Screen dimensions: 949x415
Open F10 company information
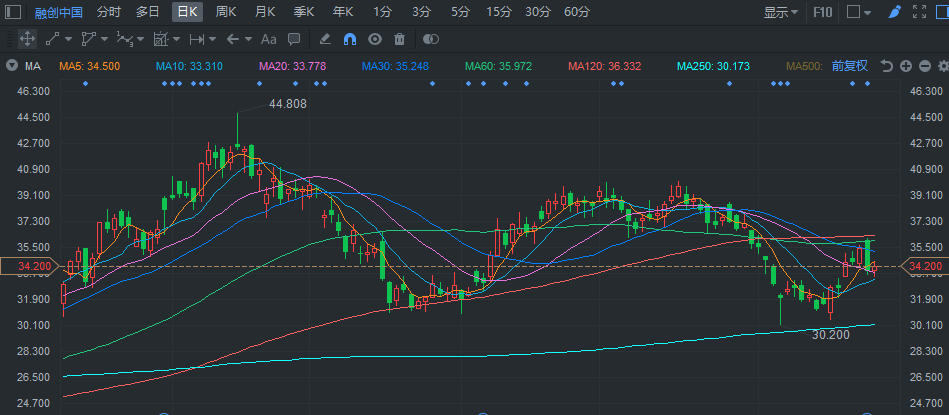823,12
